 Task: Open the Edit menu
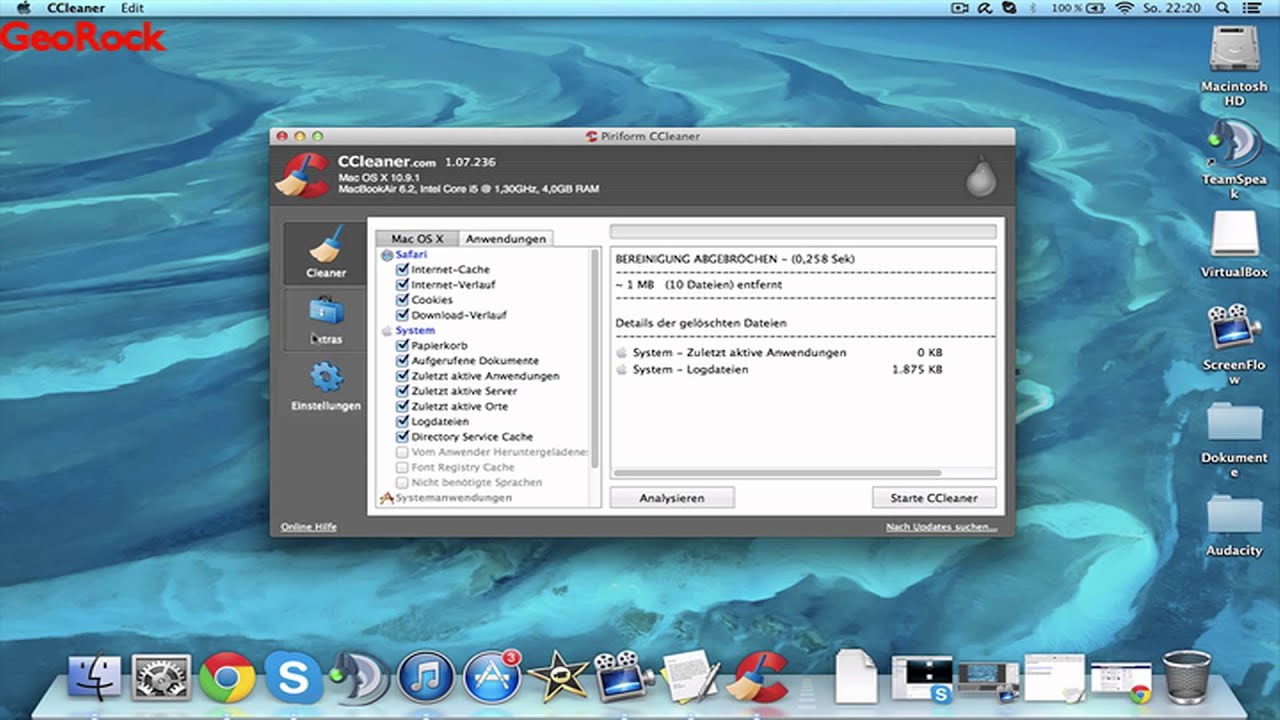[x=132, y=8]
